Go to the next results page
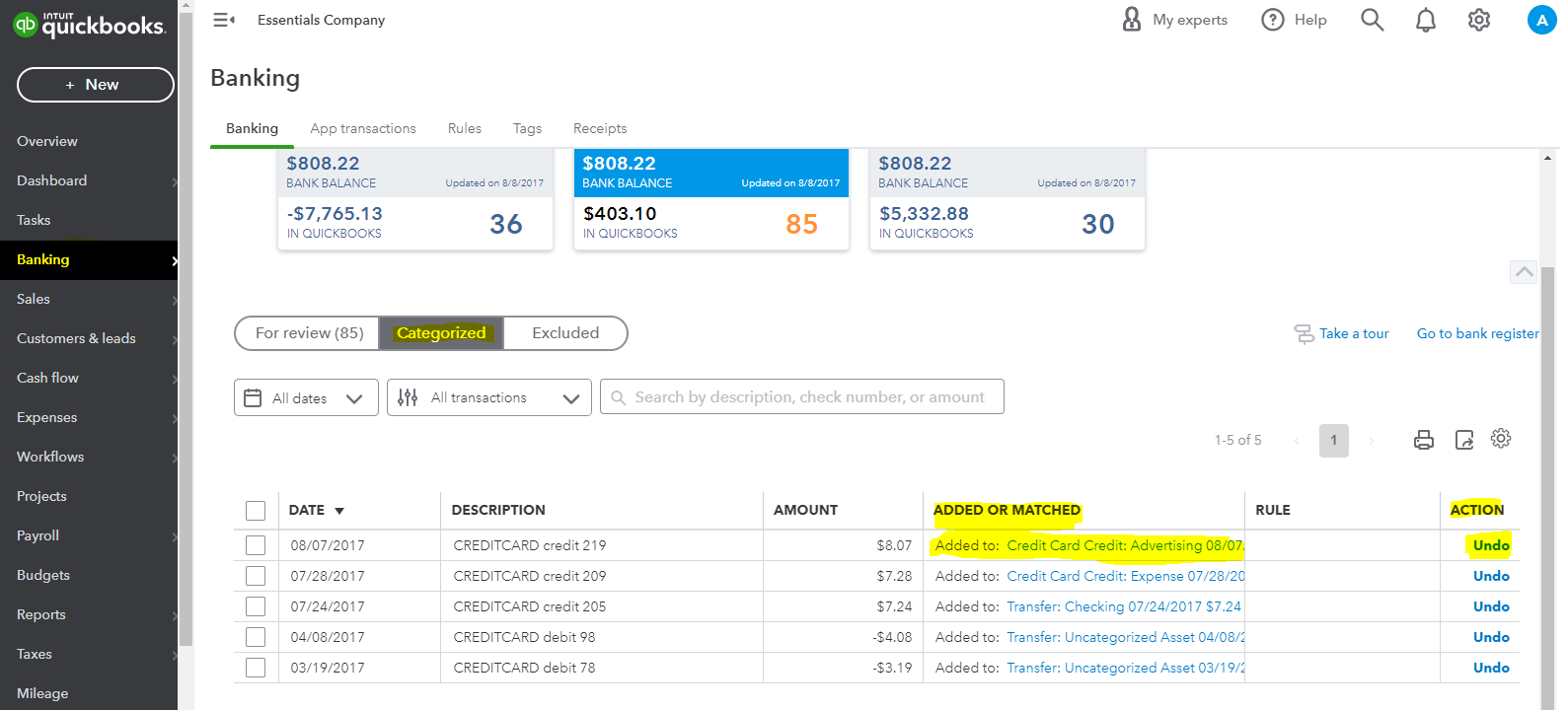The image size is (1568, 710). (1371, 441)
